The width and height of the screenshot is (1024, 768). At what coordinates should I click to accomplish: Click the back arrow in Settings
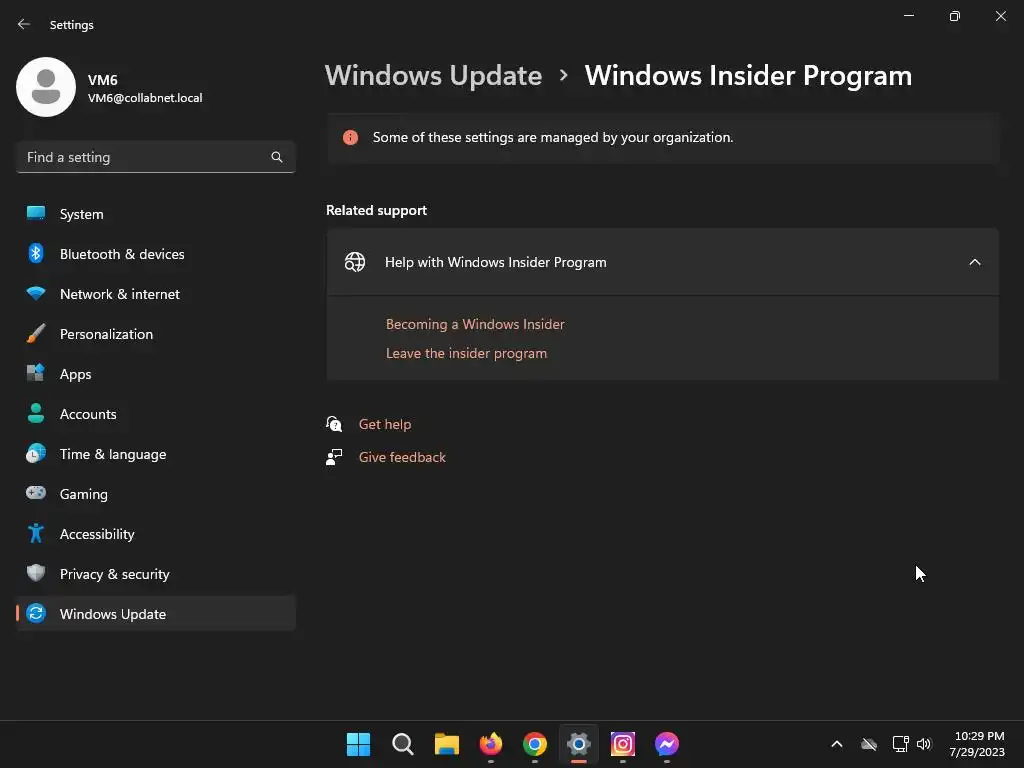[x=24, y=24]
